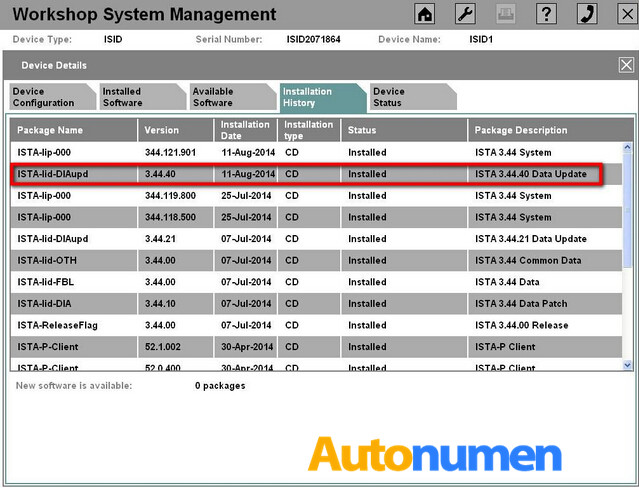Select the ISTA-lid-DIAupd 3.44.40 row name
Viewport: 639px width, 488px height.
pyautogui.click(x=53, y=174)
